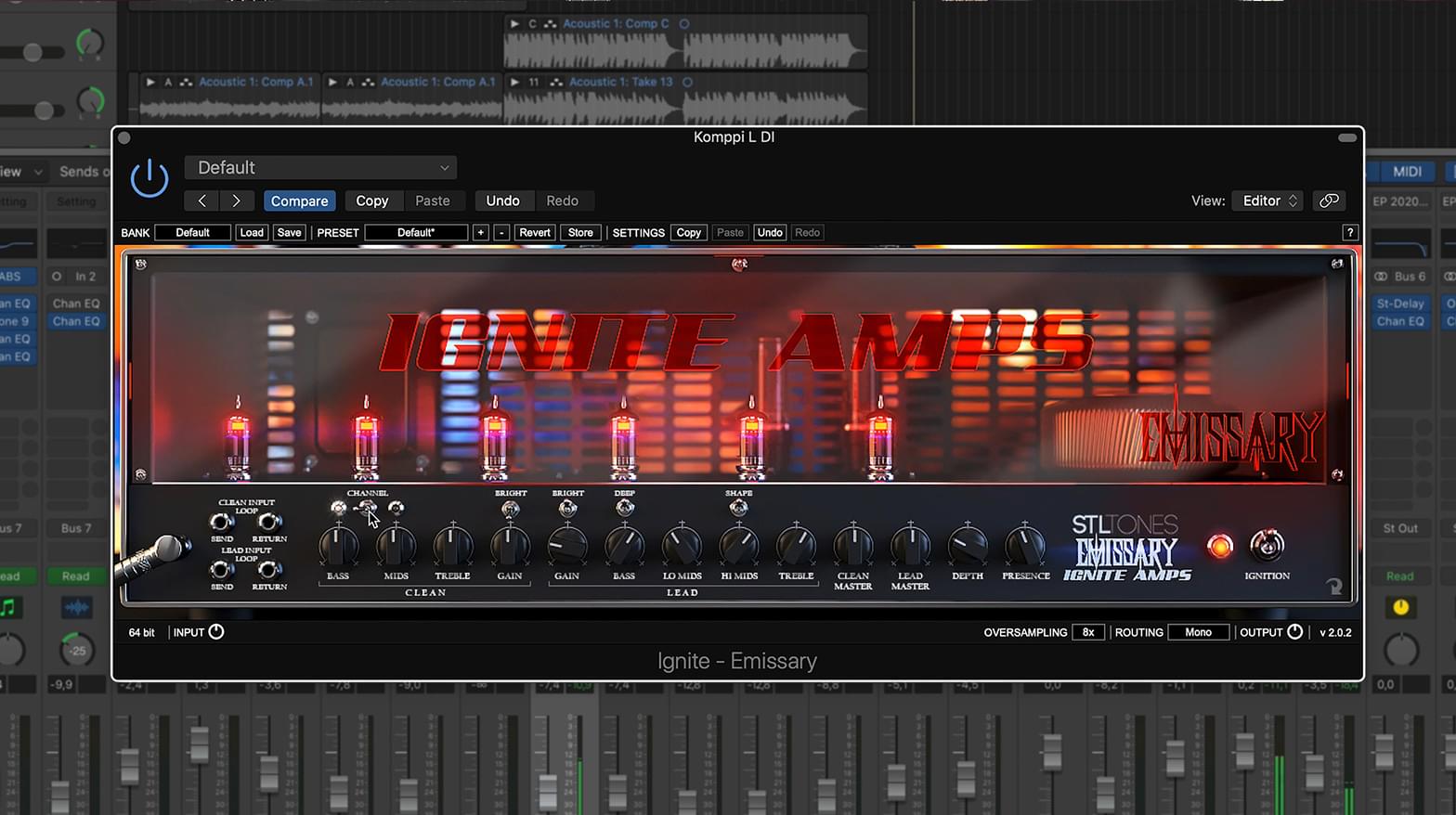Go to next preset arrow
The image size is (1456, 815).
point(236,201)
